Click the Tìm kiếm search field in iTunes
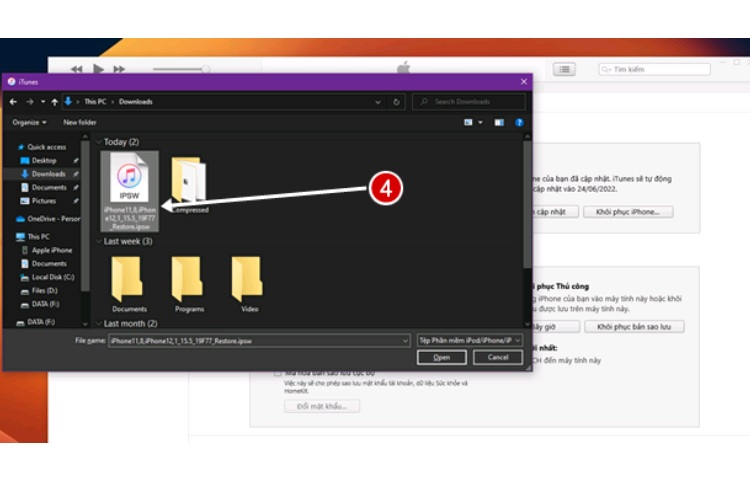Screen dimensions: 750x492 (654, 69)
